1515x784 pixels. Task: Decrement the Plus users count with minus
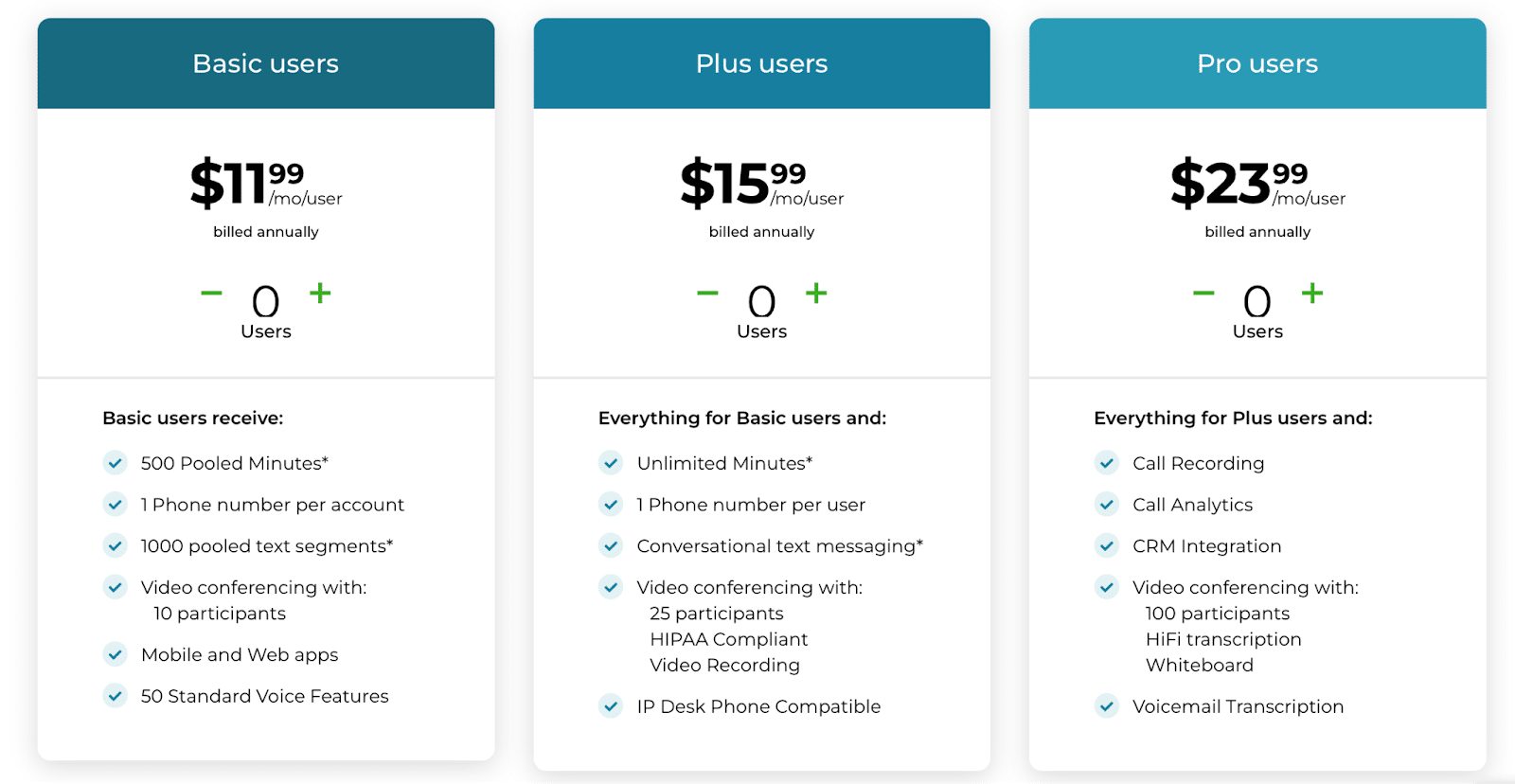(x=706, y=294)
